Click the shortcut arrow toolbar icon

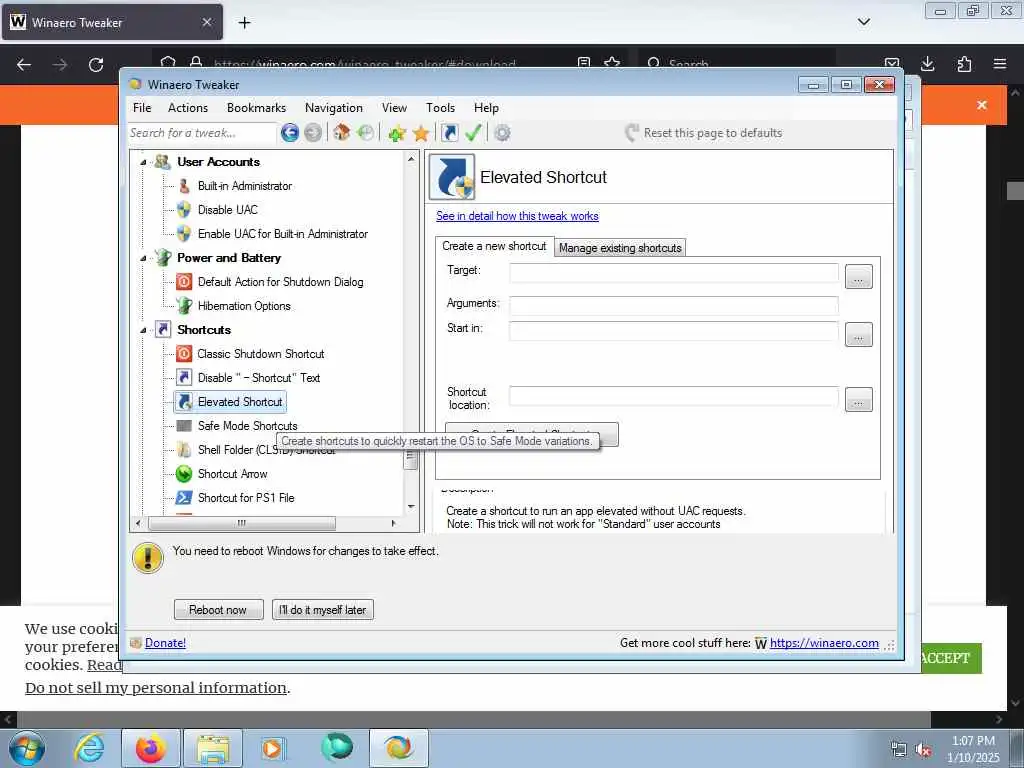tap(449, 133)
